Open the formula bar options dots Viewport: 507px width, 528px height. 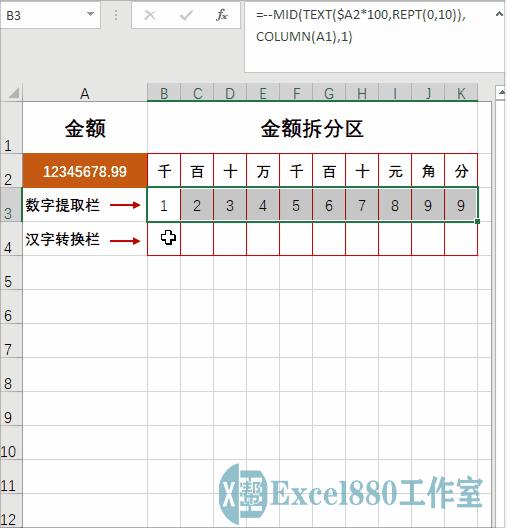pos(116,15)
